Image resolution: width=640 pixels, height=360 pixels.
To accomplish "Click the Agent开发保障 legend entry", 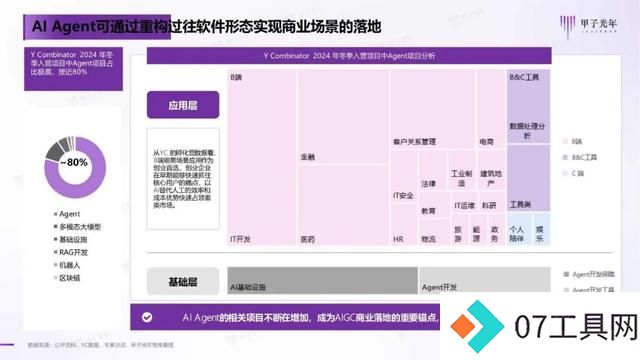I will click(x=589, y=274).
